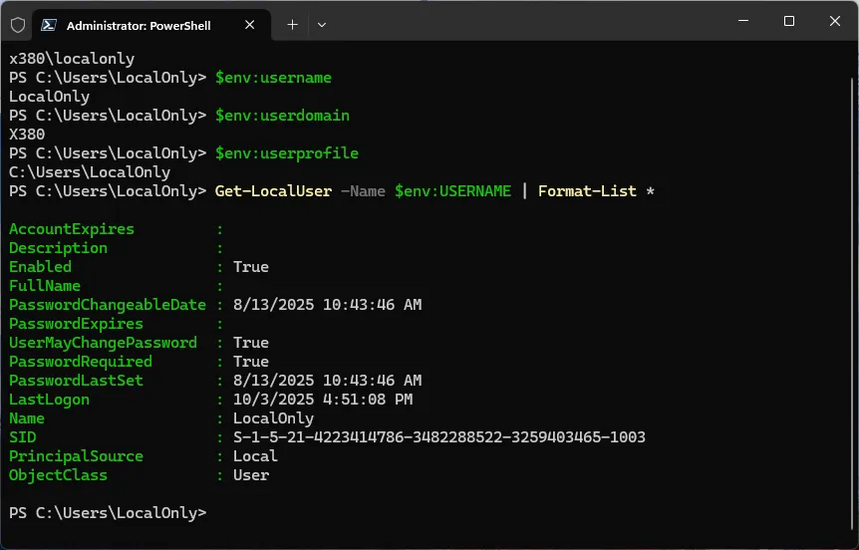This screenshot has height=550, width=859.
Task: Expand the new tab profile dropdown
Action: pyautogui.click(x=322, y=24)
